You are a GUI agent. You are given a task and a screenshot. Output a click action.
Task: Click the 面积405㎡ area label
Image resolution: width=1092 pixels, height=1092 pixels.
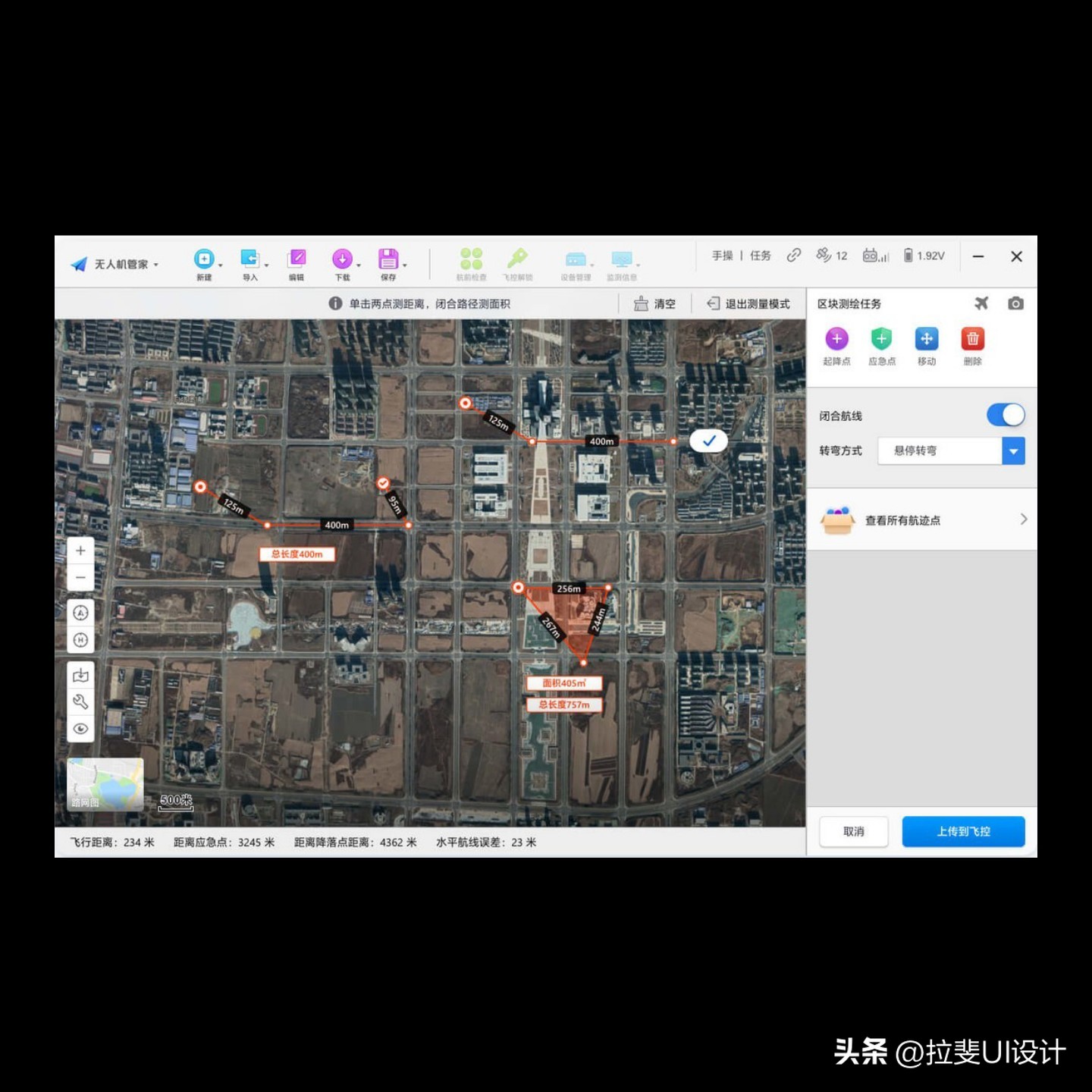tap(564, 683)
